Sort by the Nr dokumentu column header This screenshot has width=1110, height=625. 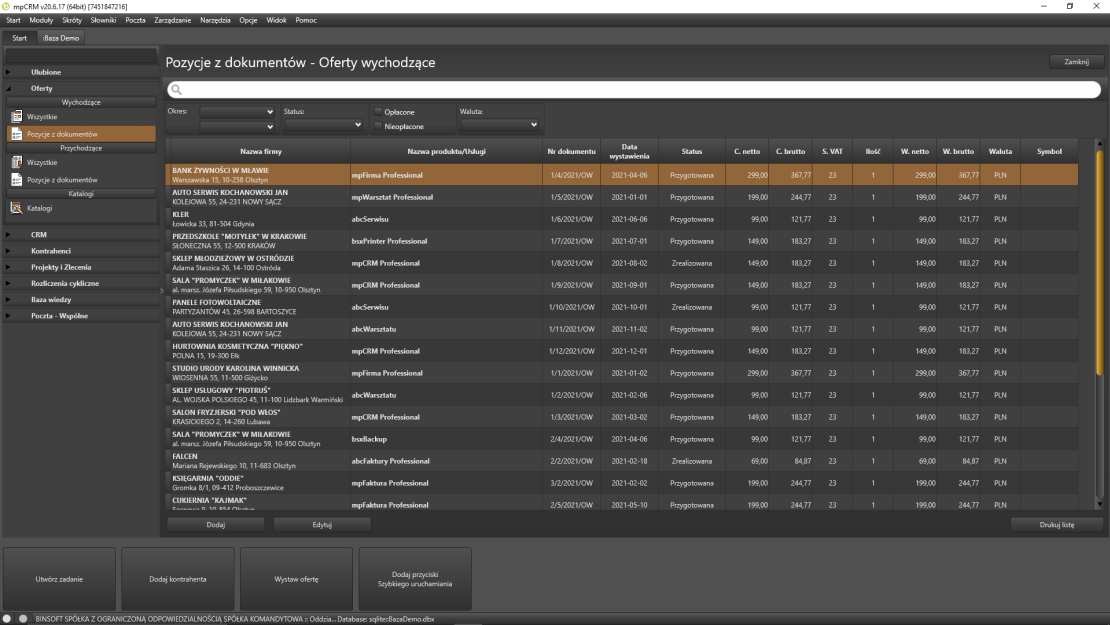(x=571, y=151)
